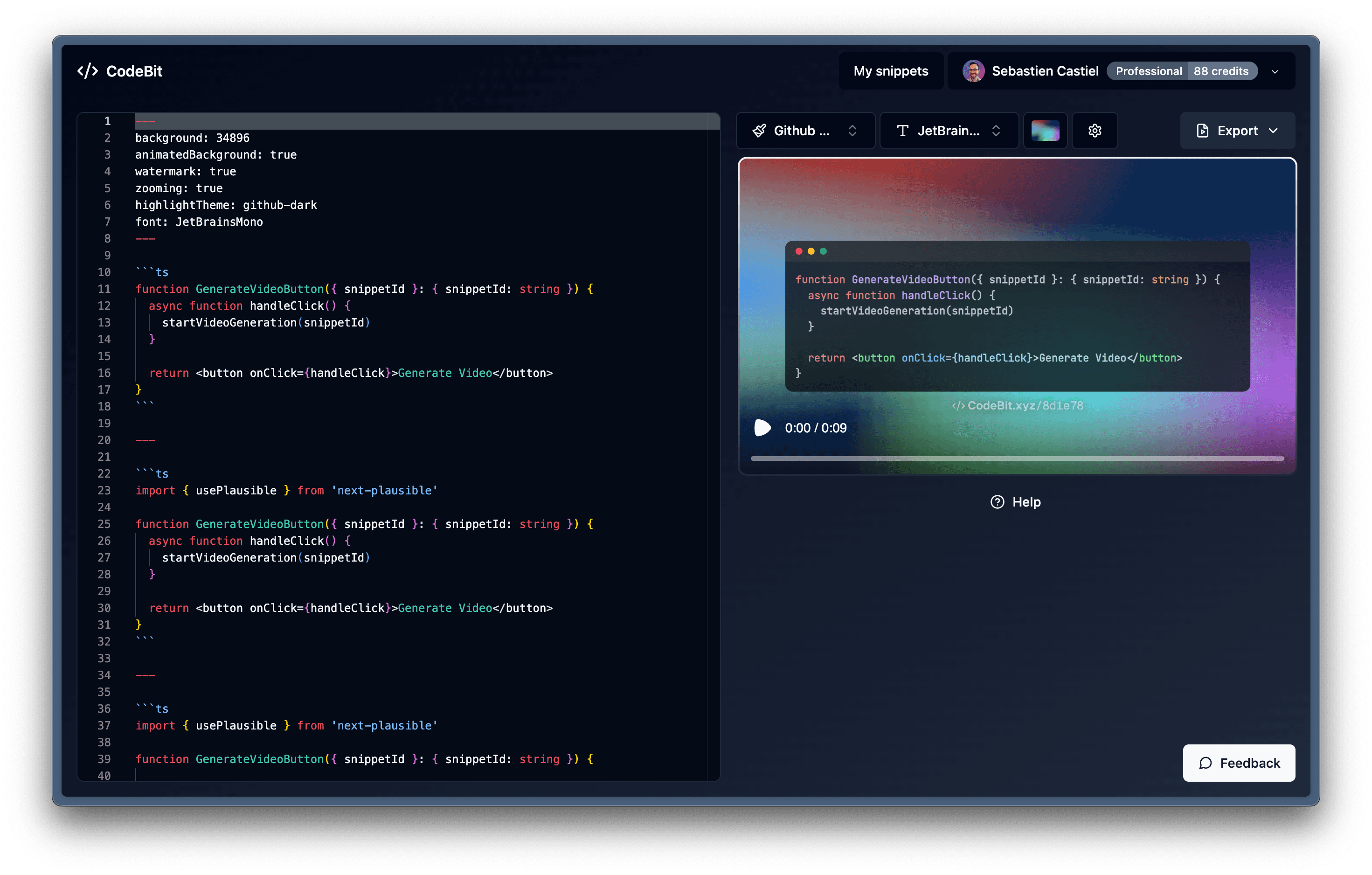Click line 39 function GenerateVideoButton

pyautogui.click(x=364, y=759)
